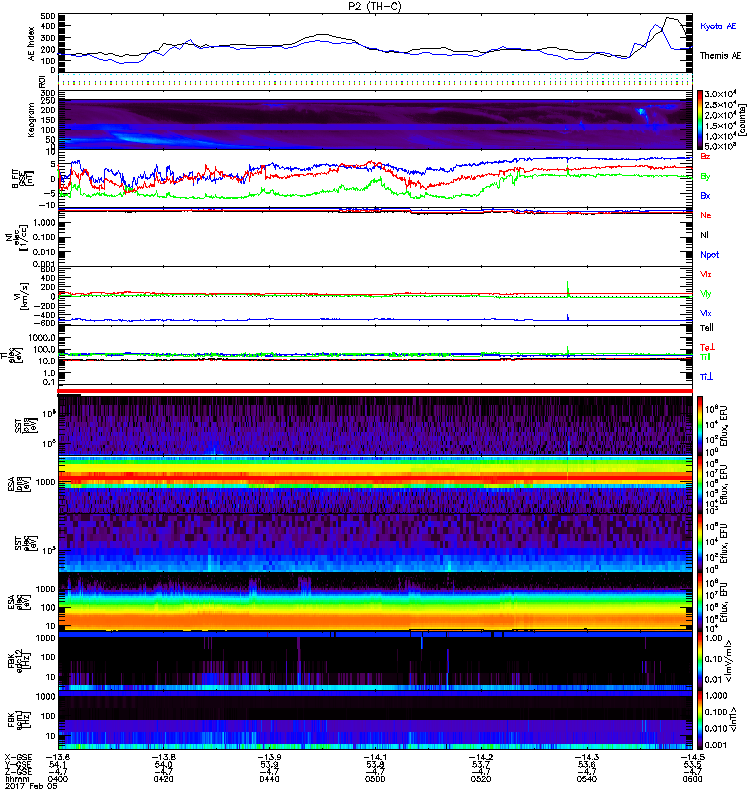The image size is (750, 800).
Task: Select the red Te perpendicular legend label
Action: pyautogui.click(x=707, y=347)
